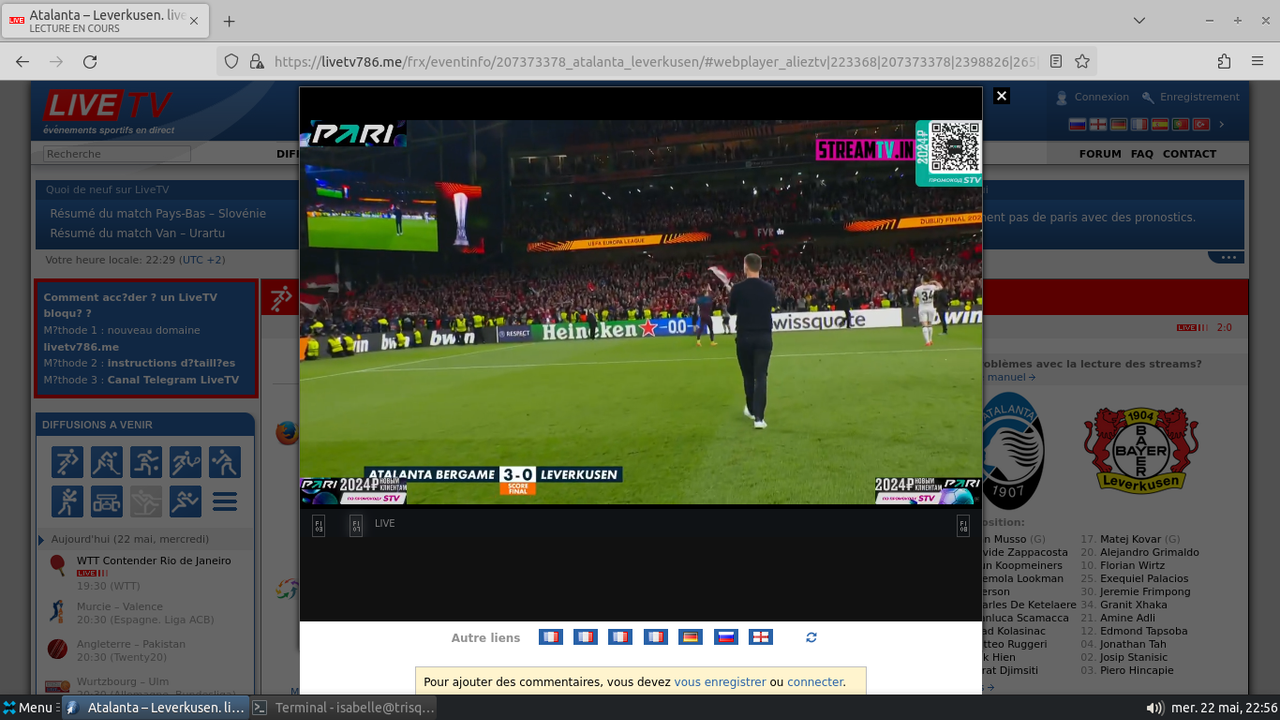Switch site language to Spanish flag

(1160, 124)
